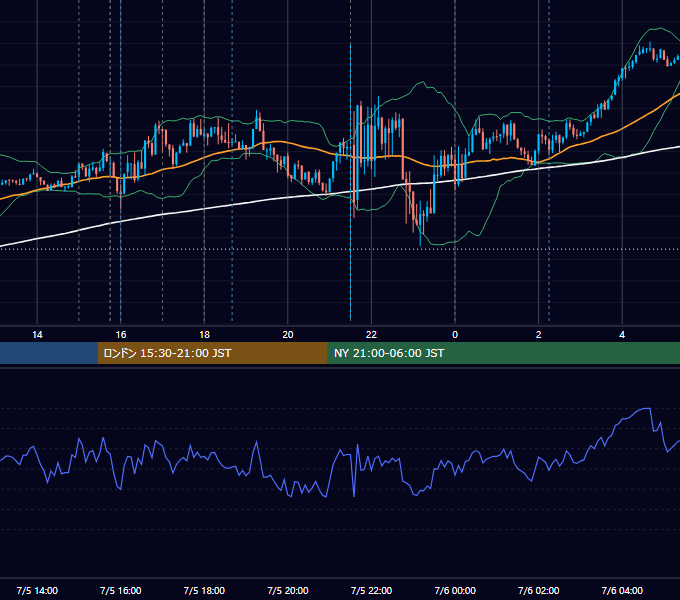Click the 4 hour axis label
The image size is (680, 600).
click(x=622, y=335)
